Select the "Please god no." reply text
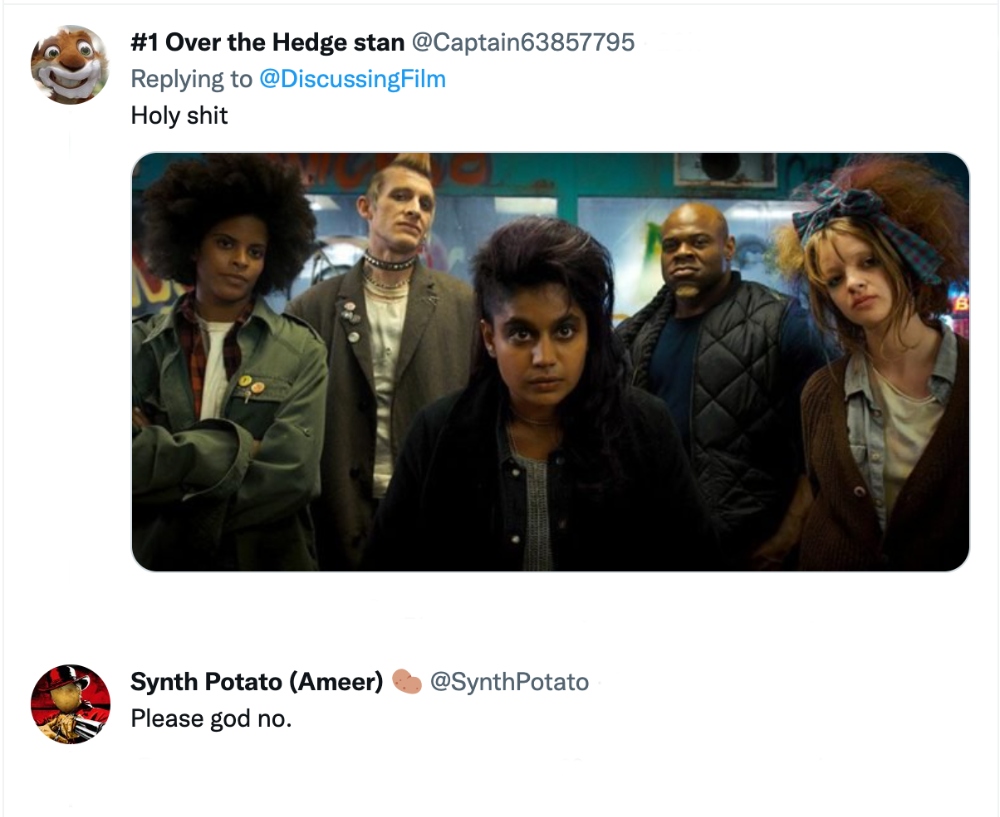1000x817 pixels. pyautogui.click(x=211, y=719)
